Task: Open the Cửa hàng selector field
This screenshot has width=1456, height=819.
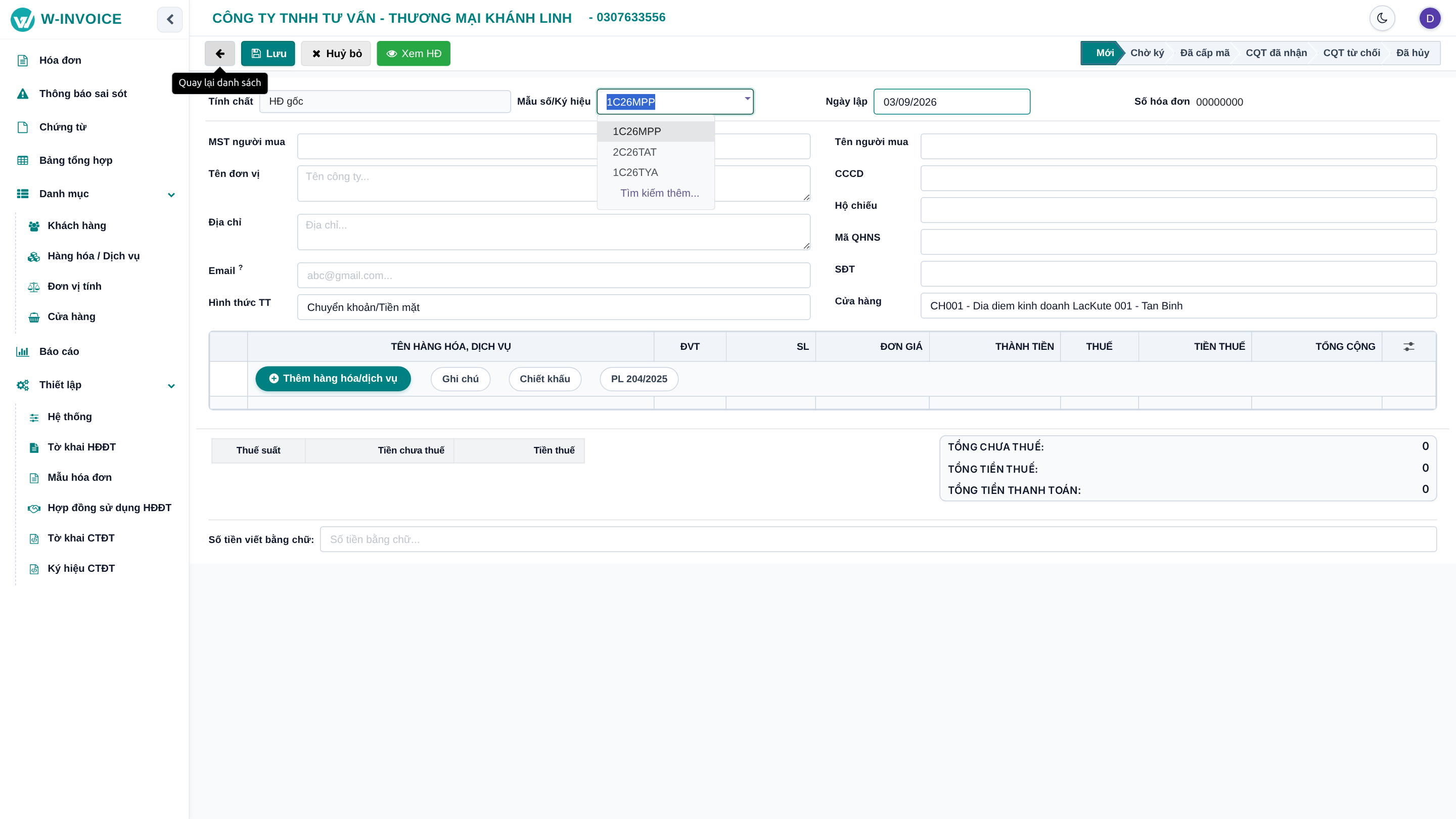Action: tap(1178, 306)
